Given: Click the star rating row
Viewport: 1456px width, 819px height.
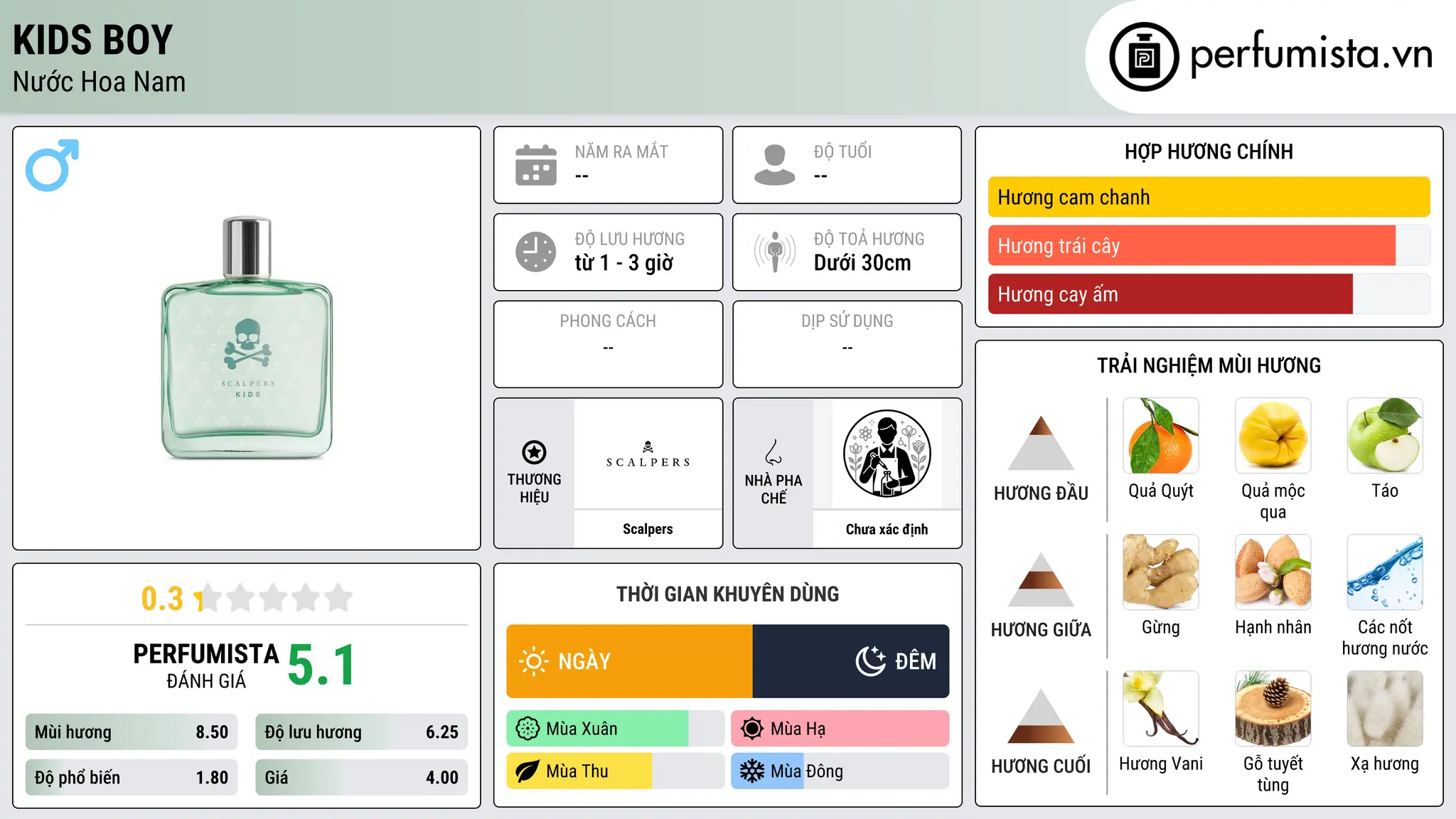Looking at the screenshot, I should 273,598.
